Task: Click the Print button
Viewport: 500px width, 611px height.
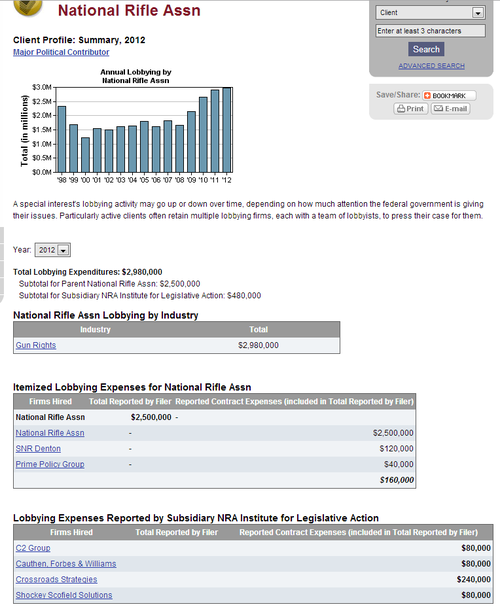Action: (x=411, y=109)
